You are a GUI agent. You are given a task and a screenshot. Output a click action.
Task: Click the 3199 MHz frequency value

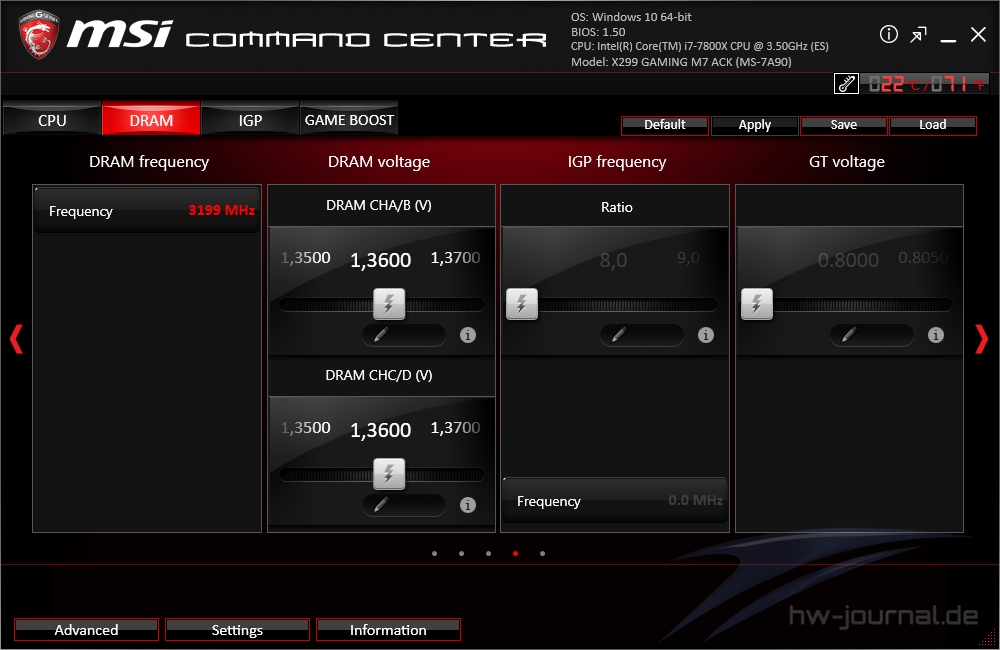coord(221,210)
